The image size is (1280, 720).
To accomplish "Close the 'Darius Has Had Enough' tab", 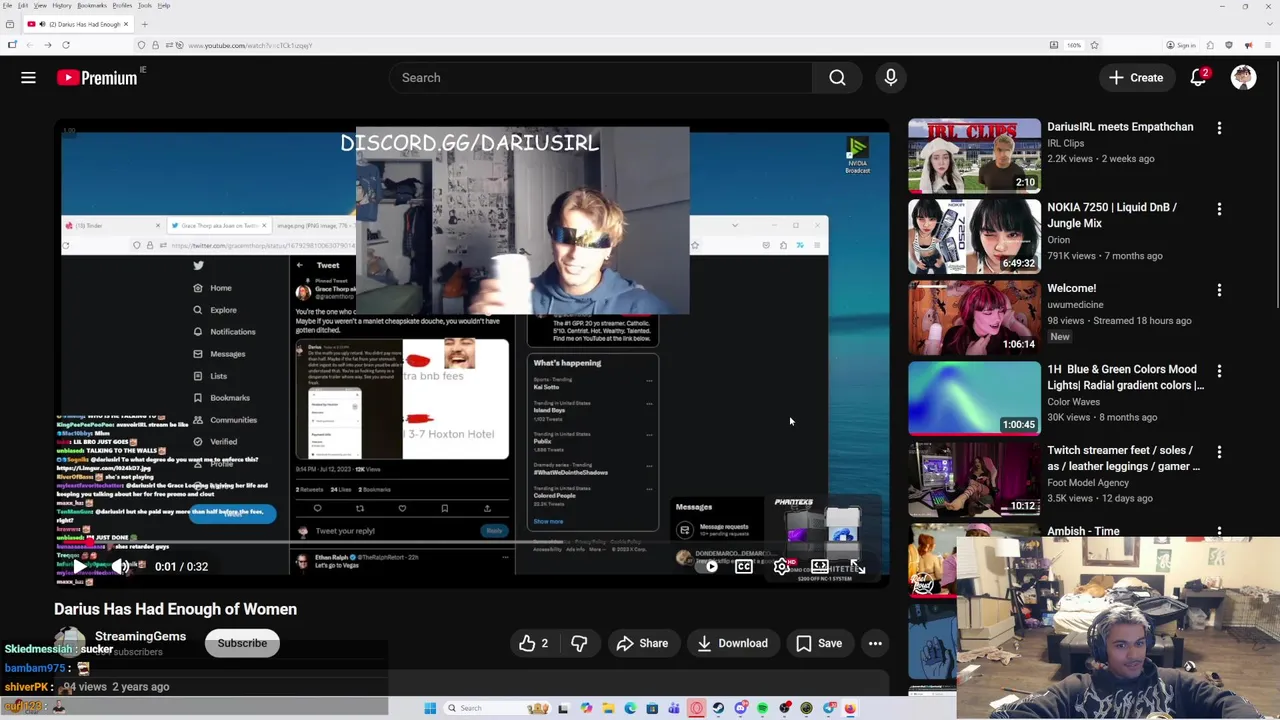I will pyautogui.click(x=126, y=24).
